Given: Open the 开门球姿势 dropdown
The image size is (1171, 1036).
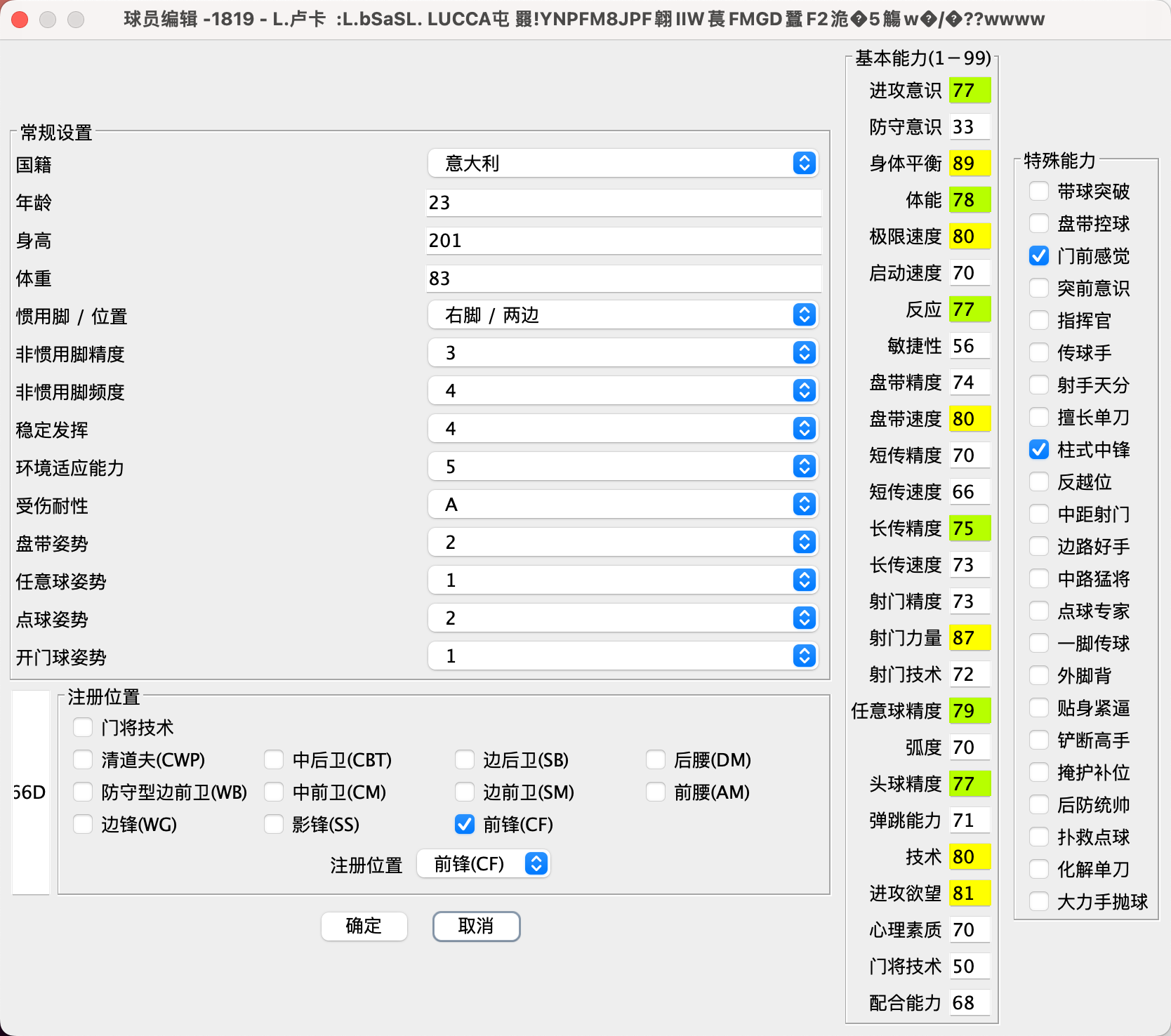Looking at the screenshot, I should 623,656.
